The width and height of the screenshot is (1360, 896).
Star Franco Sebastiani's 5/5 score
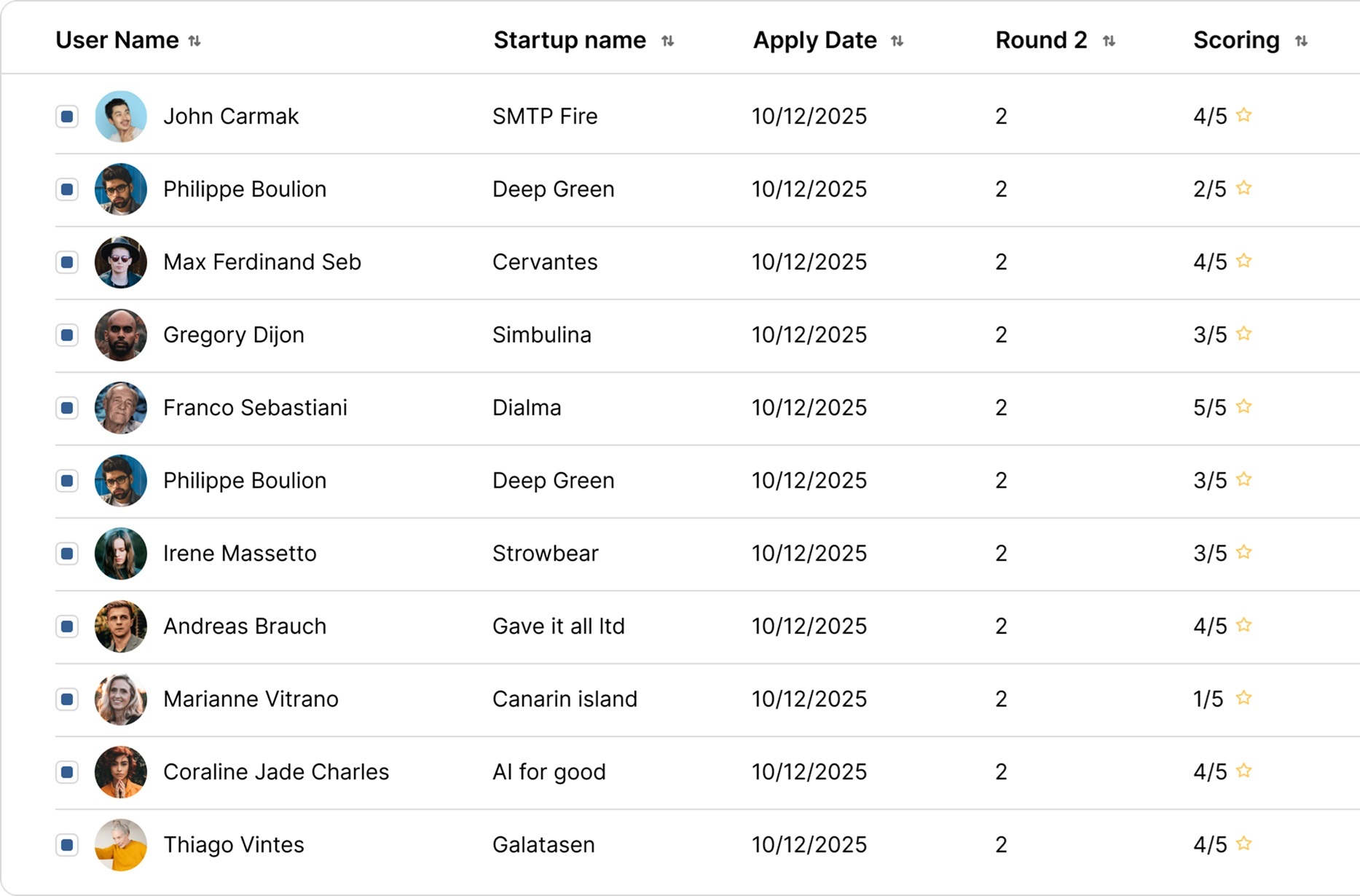click(x=1244, y=406)
